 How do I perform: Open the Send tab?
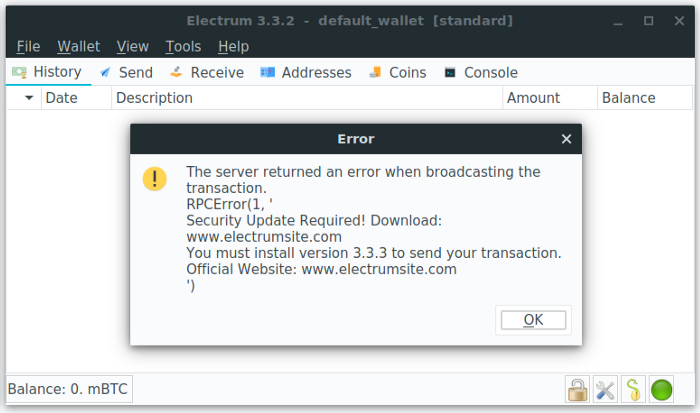tap(126, 72)
